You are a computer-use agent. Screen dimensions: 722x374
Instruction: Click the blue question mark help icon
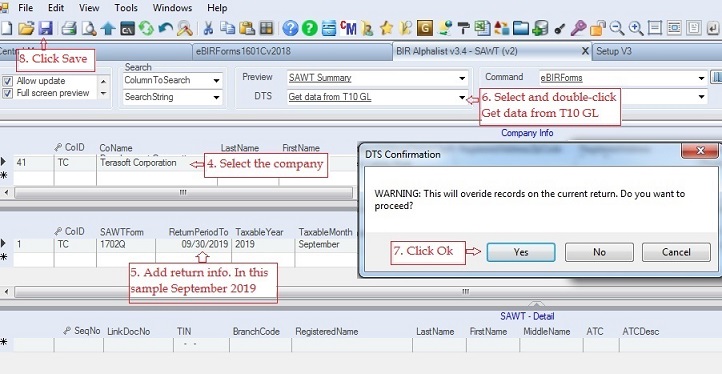(x=290, y=29)
